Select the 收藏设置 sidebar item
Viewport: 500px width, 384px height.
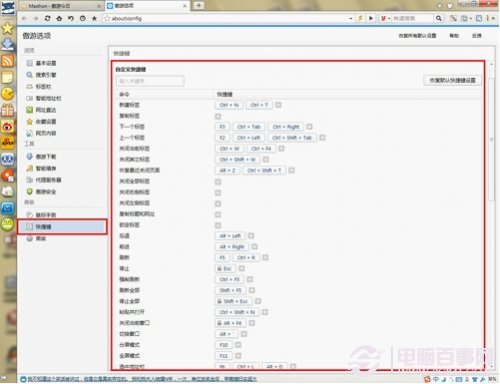pos(41,121)
